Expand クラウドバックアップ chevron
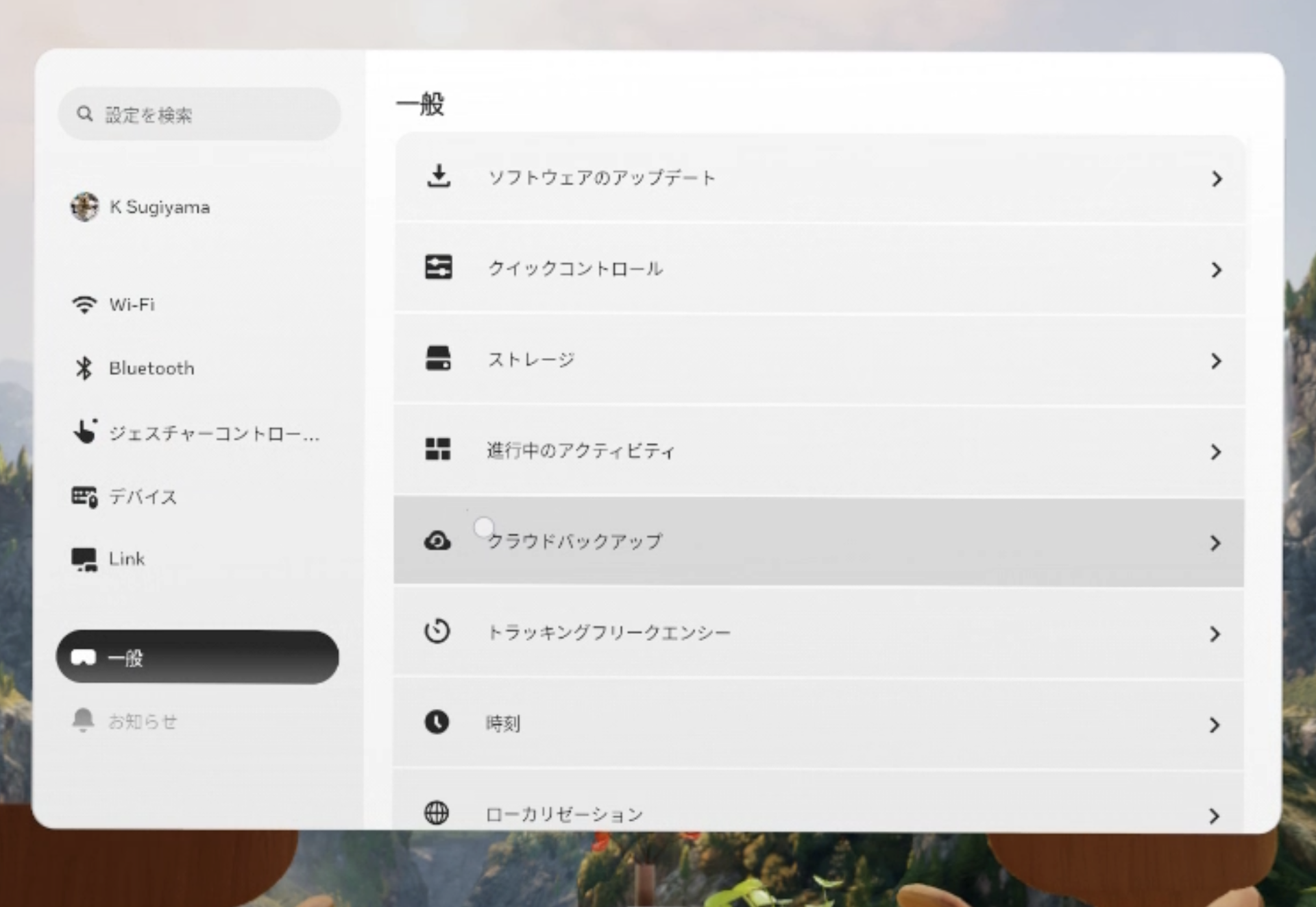Screen dimensions: 1316x907 (x=1215, y=543)
